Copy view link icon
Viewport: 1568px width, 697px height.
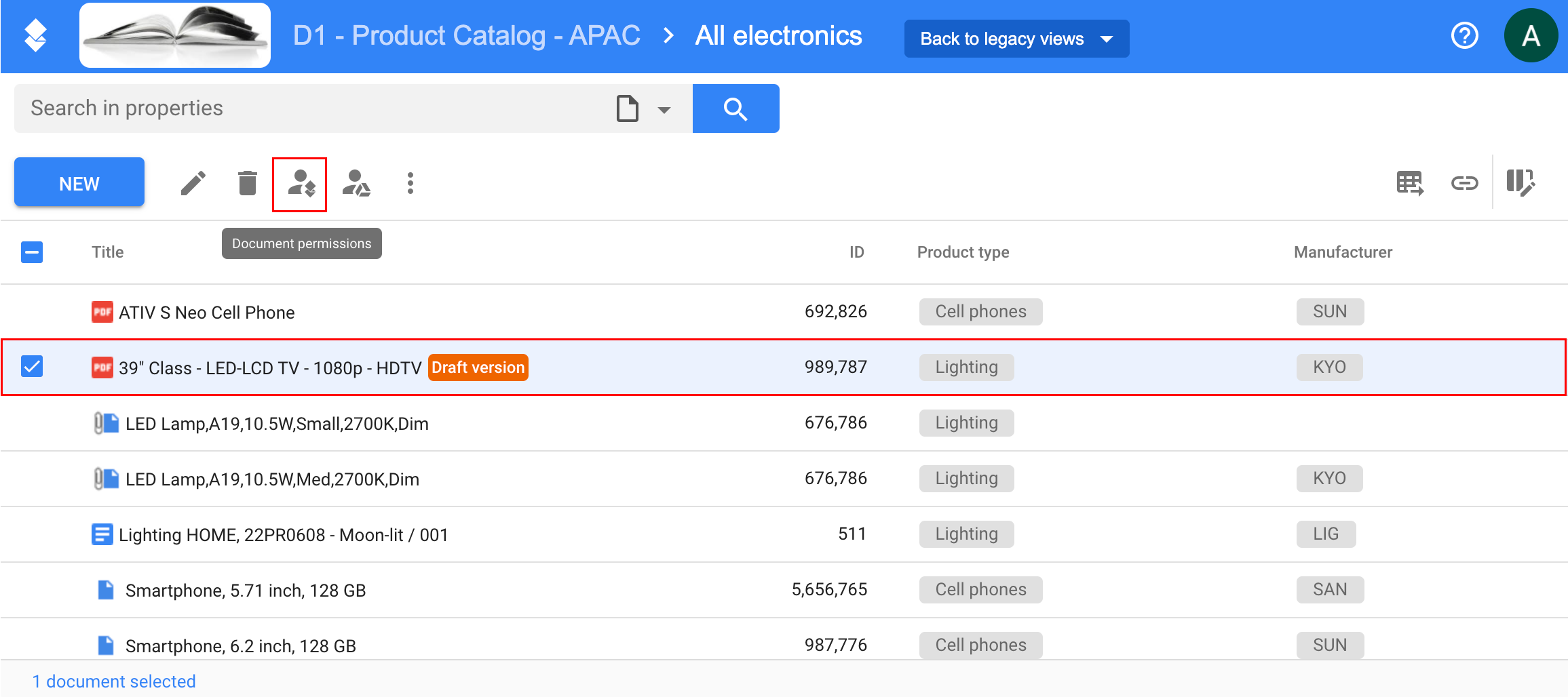1464,183
